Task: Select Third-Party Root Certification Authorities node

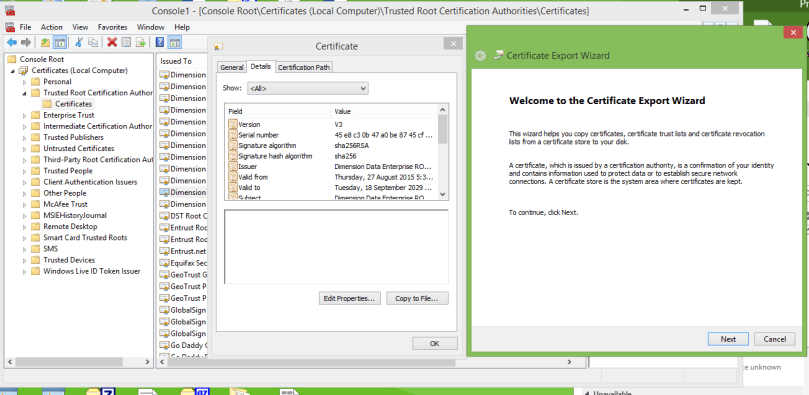Action: (98, 160)
